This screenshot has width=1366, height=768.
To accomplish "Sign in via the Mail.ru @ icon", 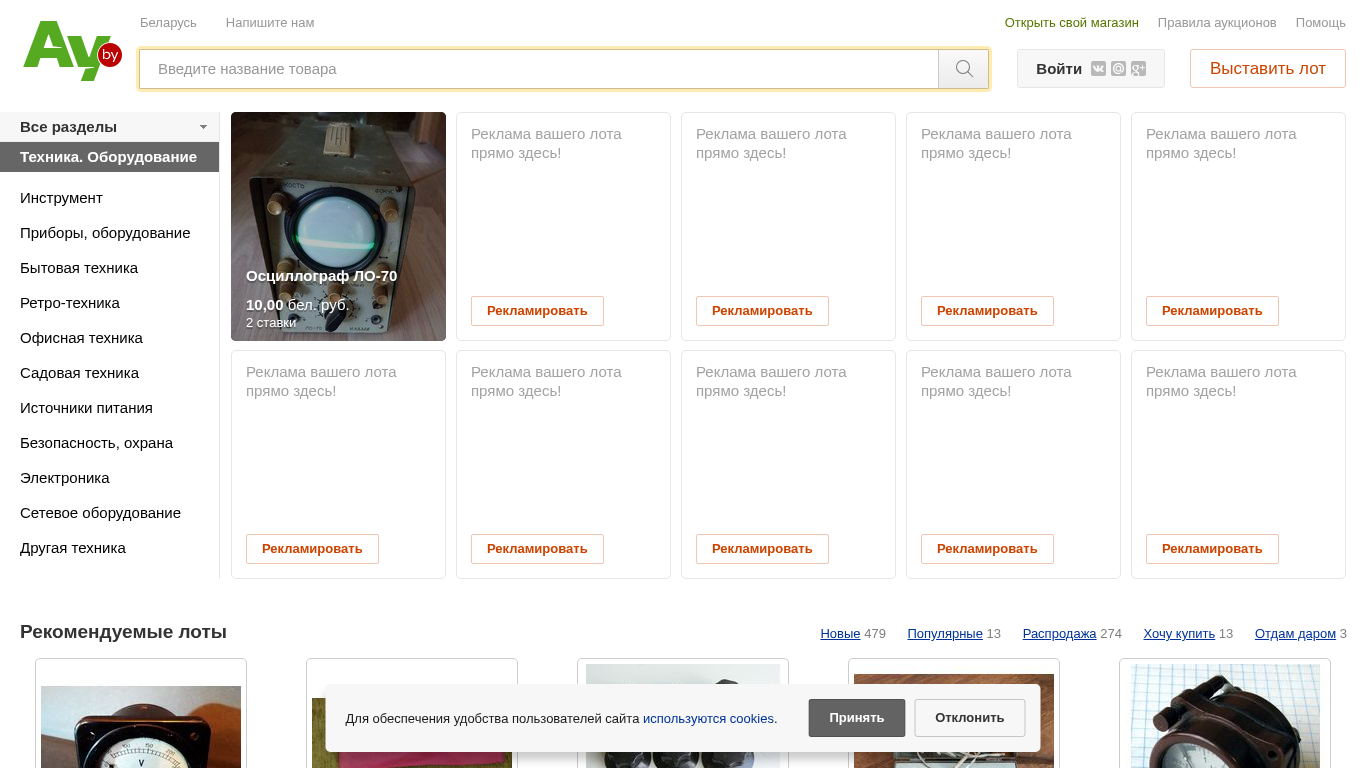I will point(1118,69).
